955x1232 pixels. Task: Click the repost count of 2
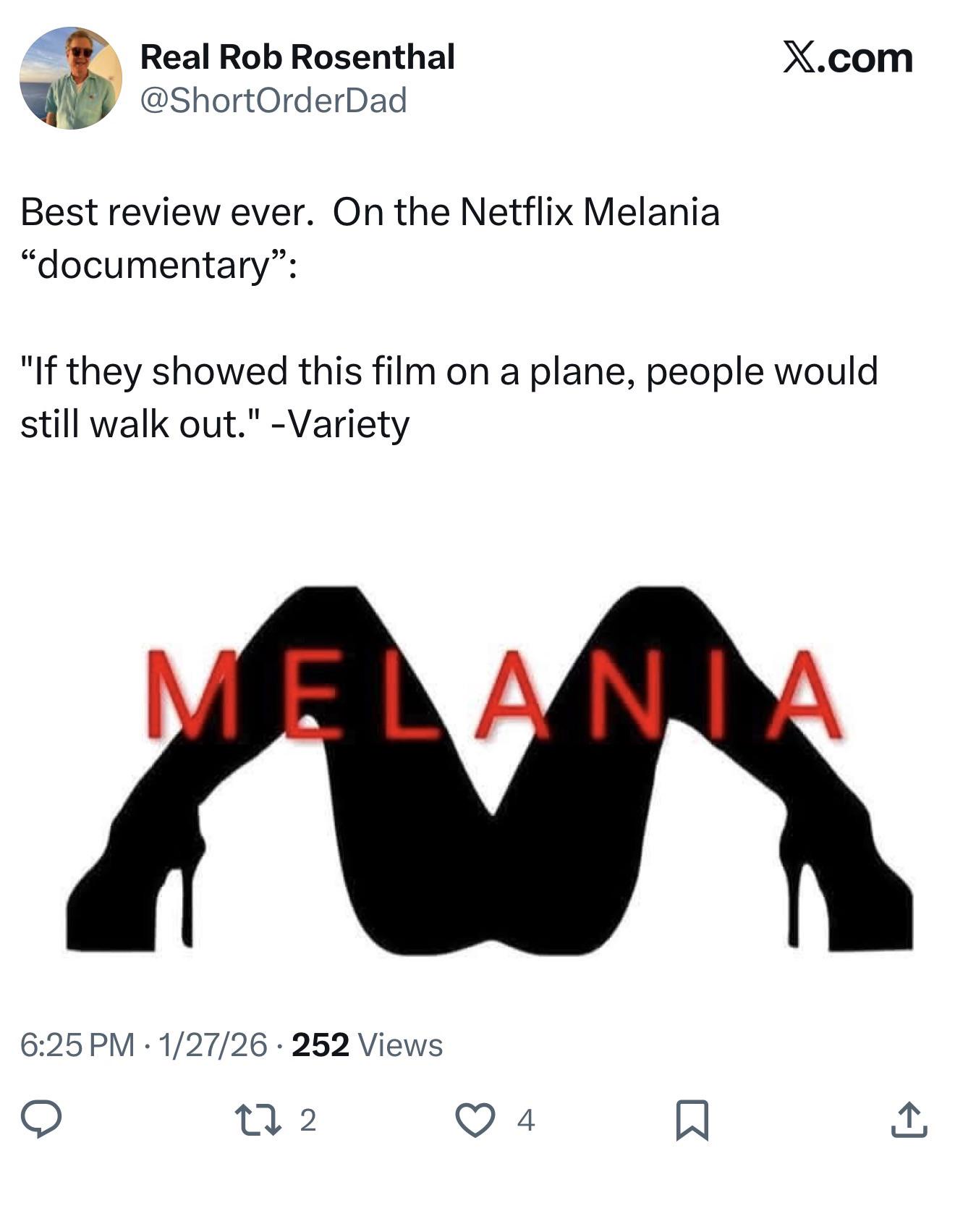(x=307, y=1120)
